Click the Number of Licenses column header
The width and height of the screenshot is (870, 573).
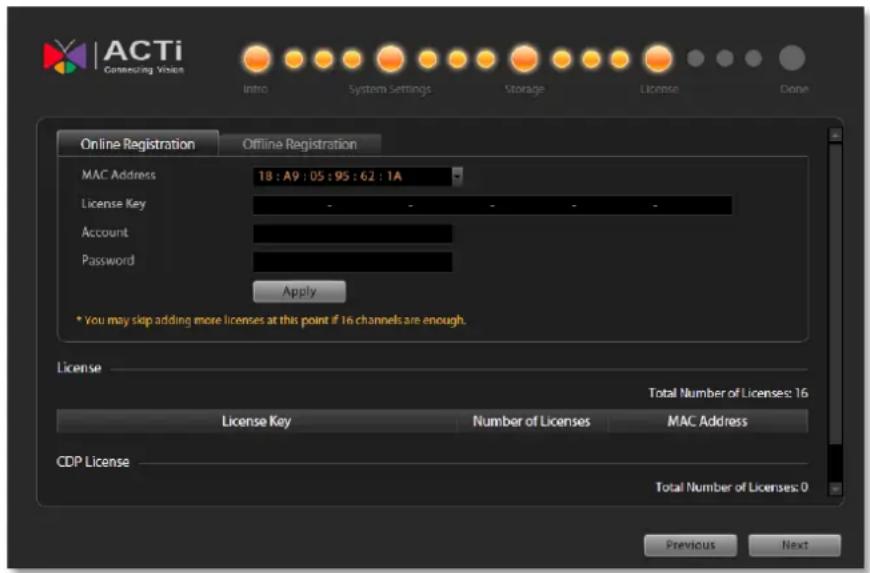[x=532, y=422]
